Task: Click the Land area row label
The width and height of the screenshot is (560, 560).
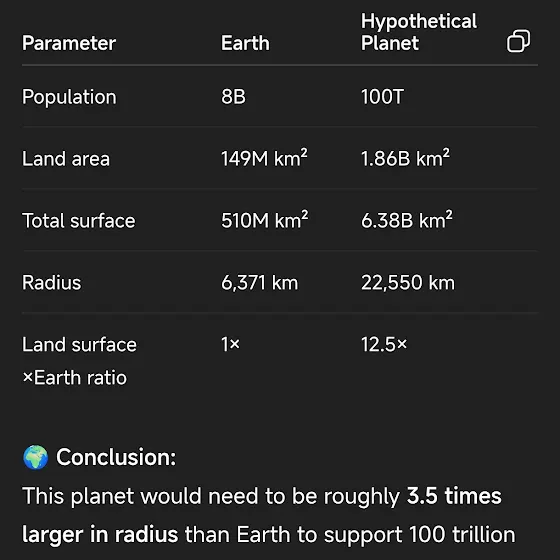Action: [x=66, y=159]
